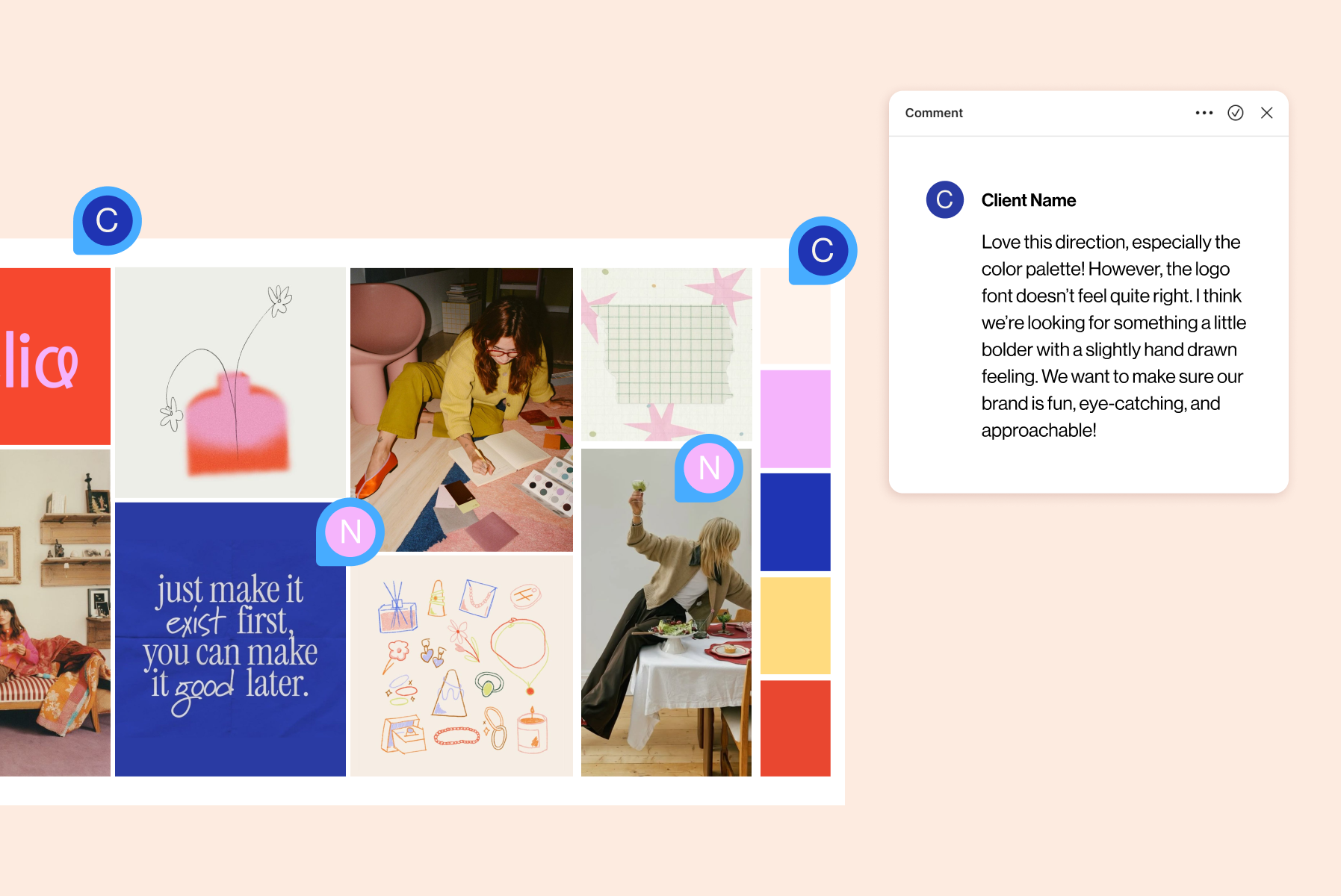The image size is (1341, 896).
Task: Resolve the comment using the checkmark icon
Action: tap(1236, 113)
